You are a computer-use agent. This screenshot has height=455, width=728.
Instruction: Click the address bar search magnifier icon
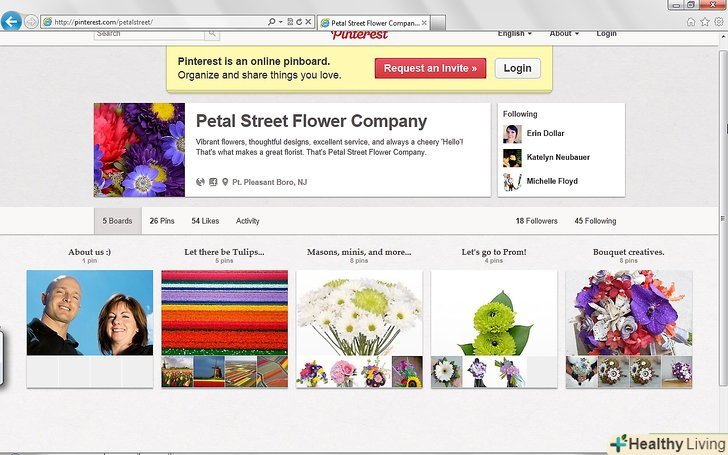pos(272,22)
